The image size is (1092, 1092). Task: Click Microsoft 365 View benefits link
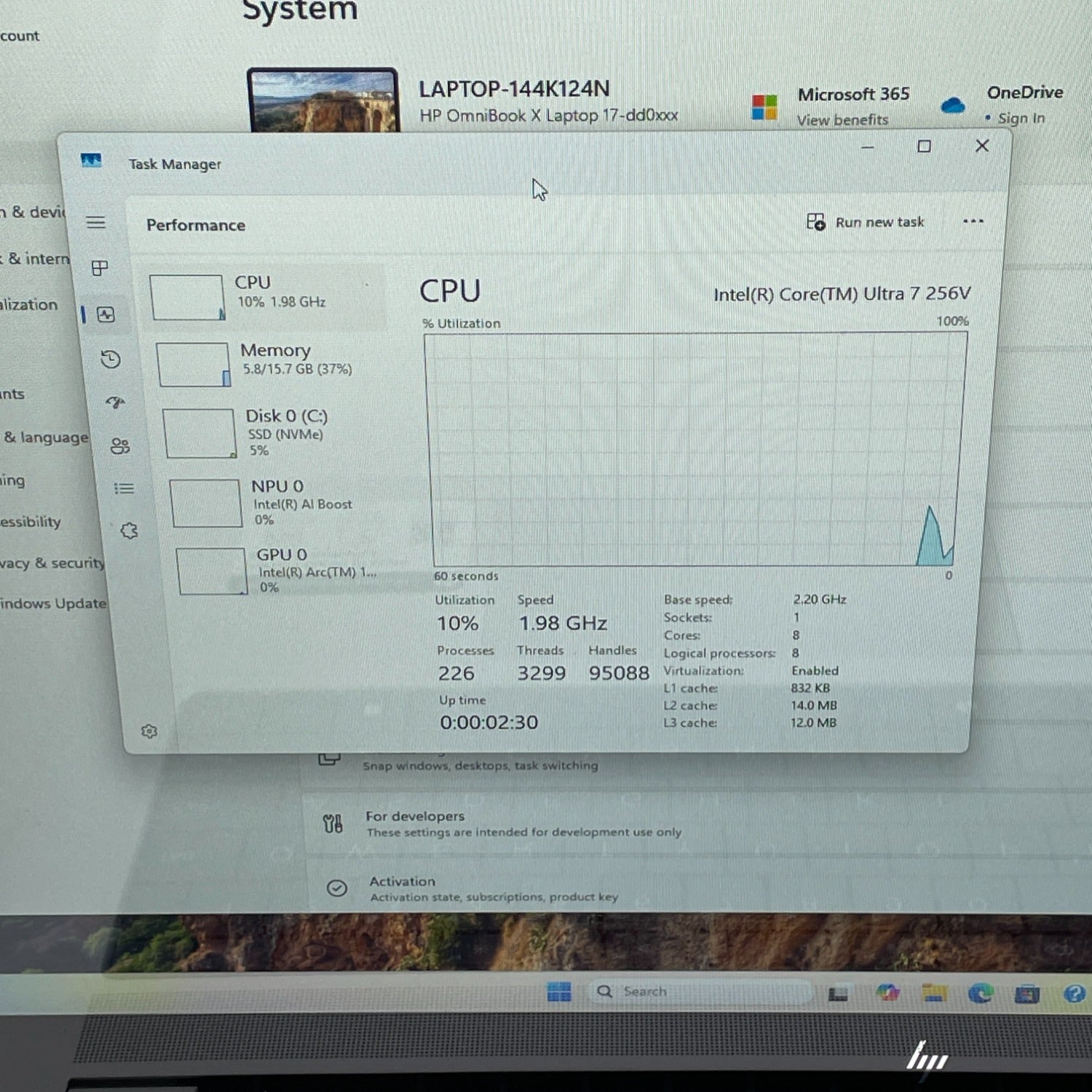click(x=842, y=120)
